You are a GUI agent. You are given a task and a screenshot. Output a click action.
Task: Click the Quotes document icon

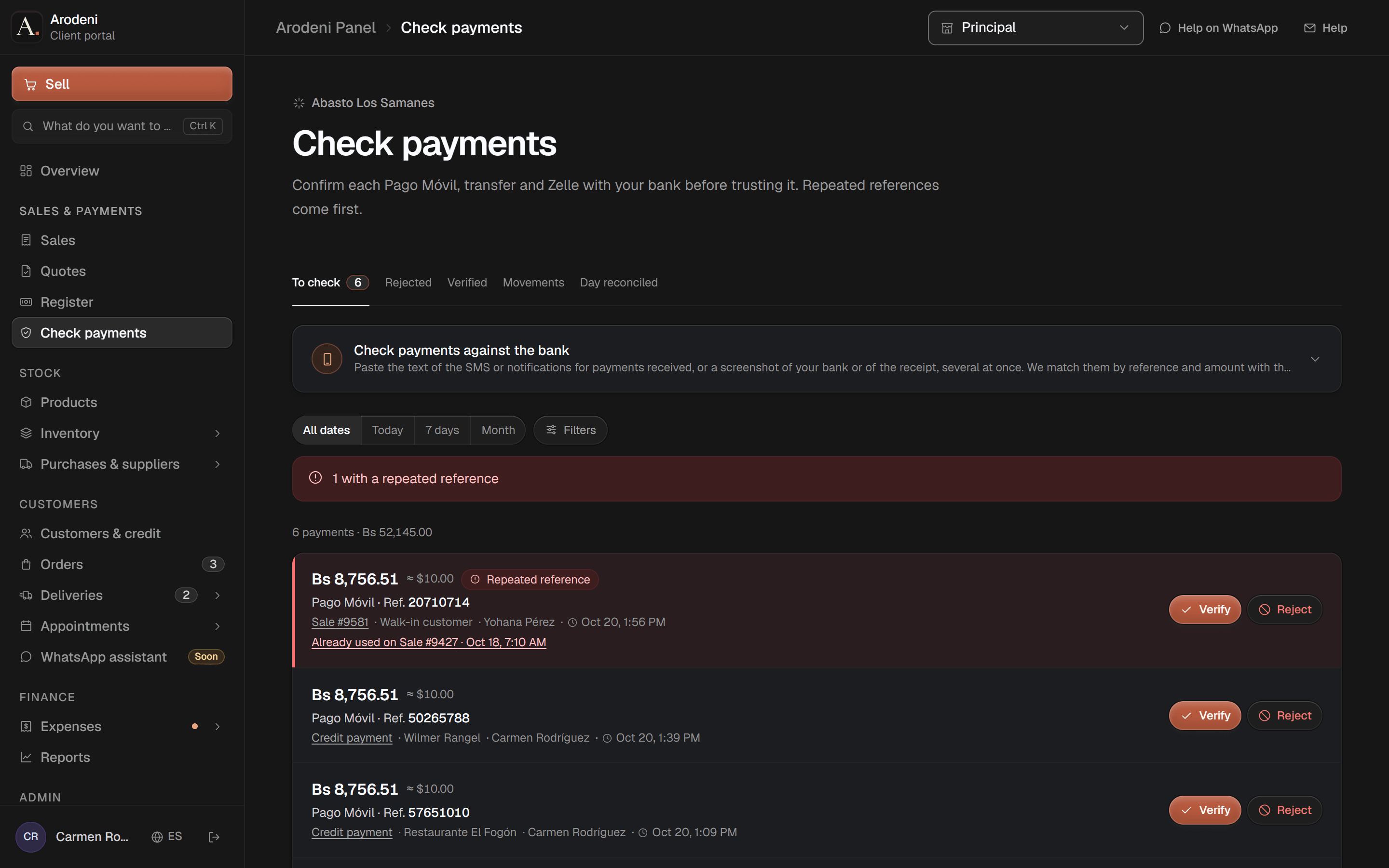26,271
